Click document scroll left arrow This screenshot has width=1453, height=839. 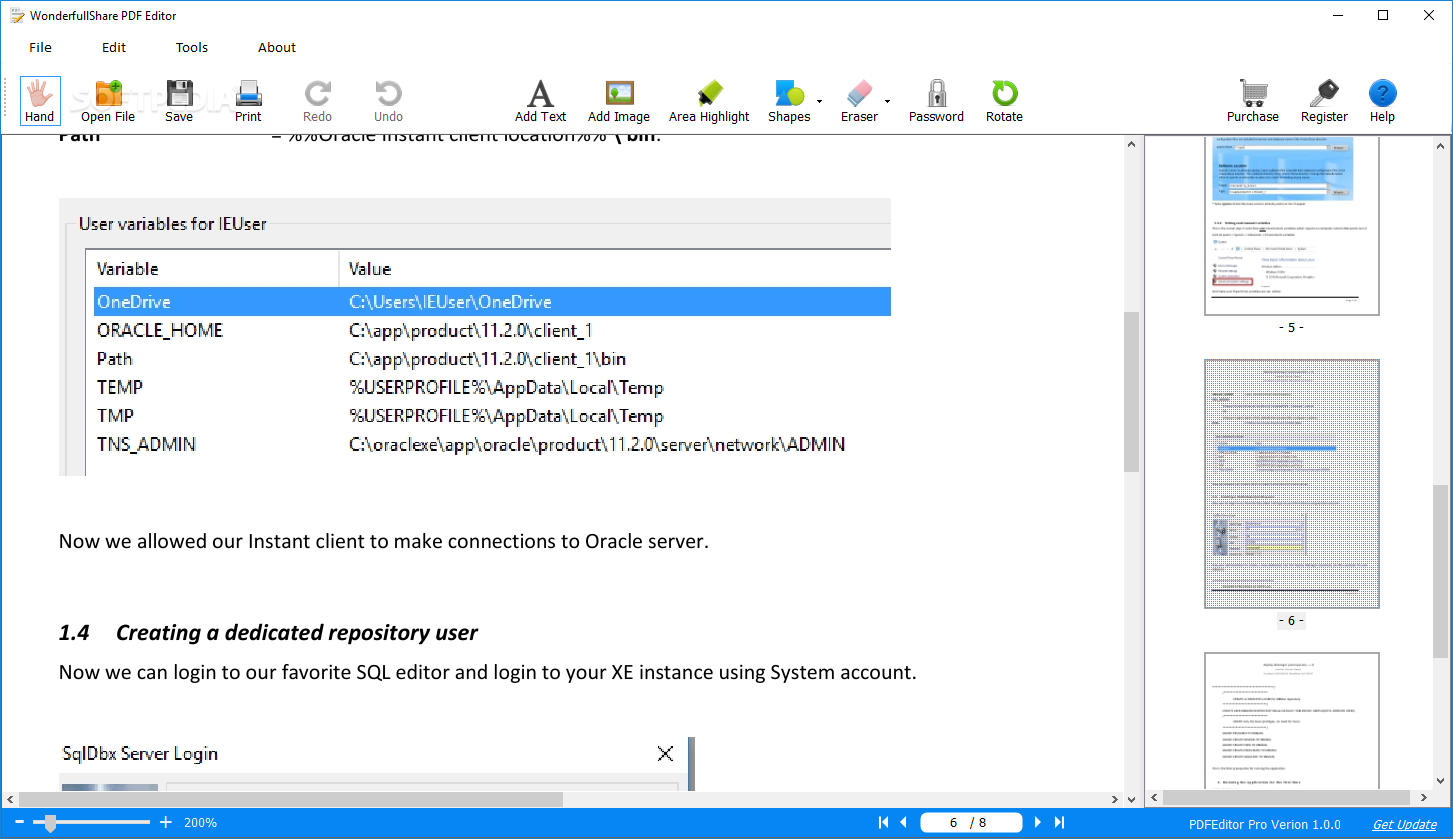[x=11, y=799]
